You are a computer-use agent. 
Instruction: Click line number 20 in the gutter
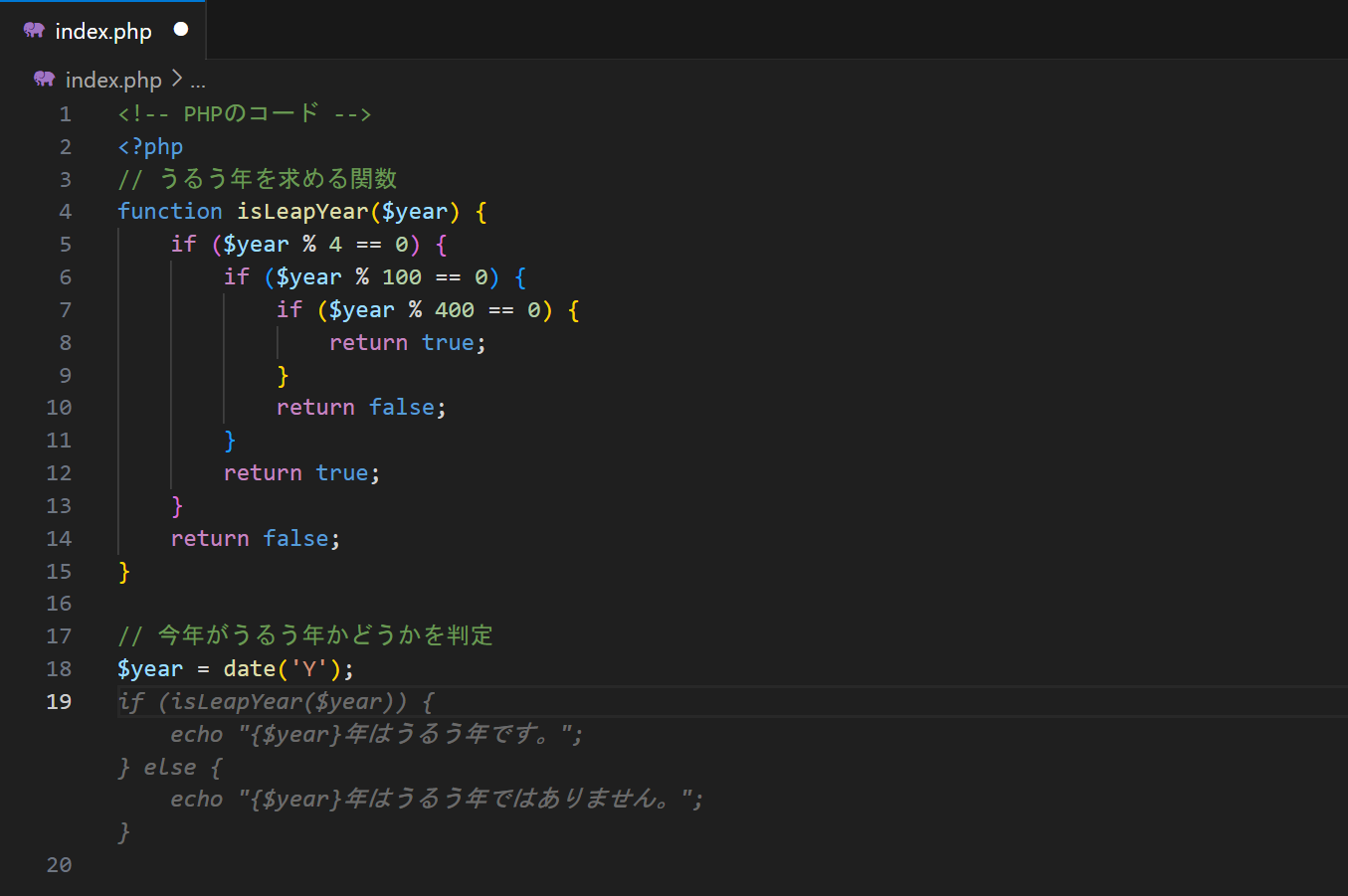tap(59, 865)
